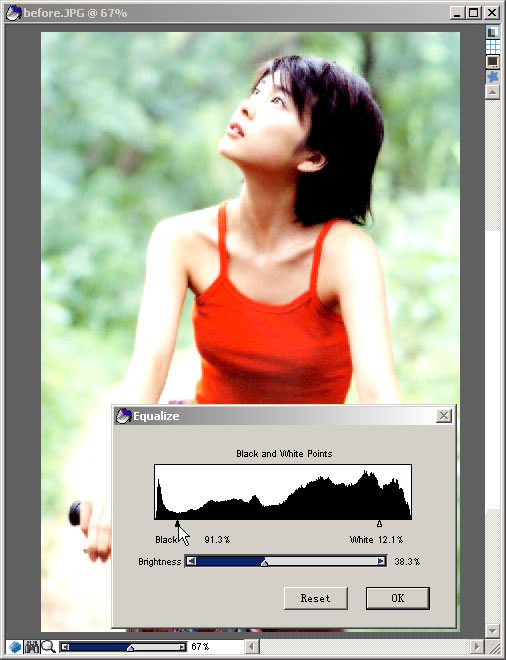Click the Brightness slider right arrow

coord(381,561)
